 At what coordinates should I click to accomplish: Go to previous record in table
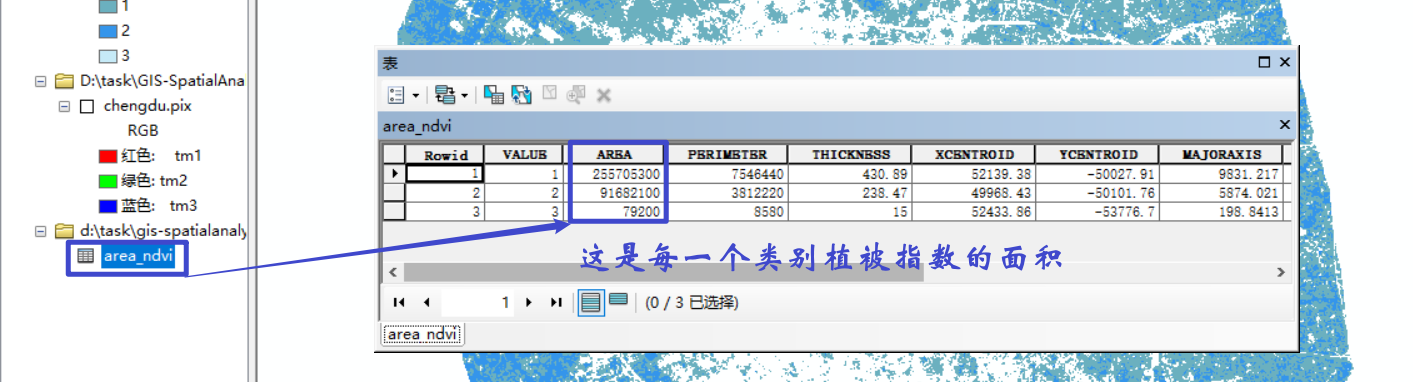[426, 302]
